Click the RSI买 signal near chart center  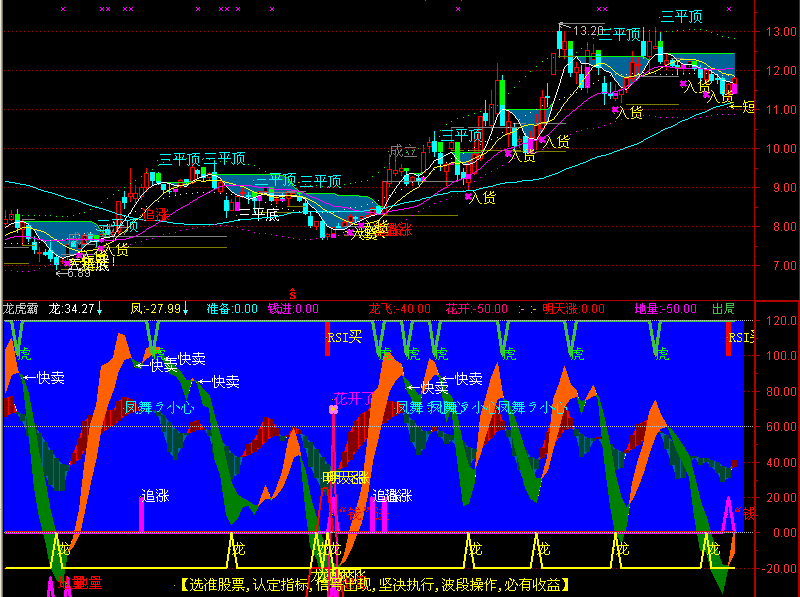click(x=345, y=337)
